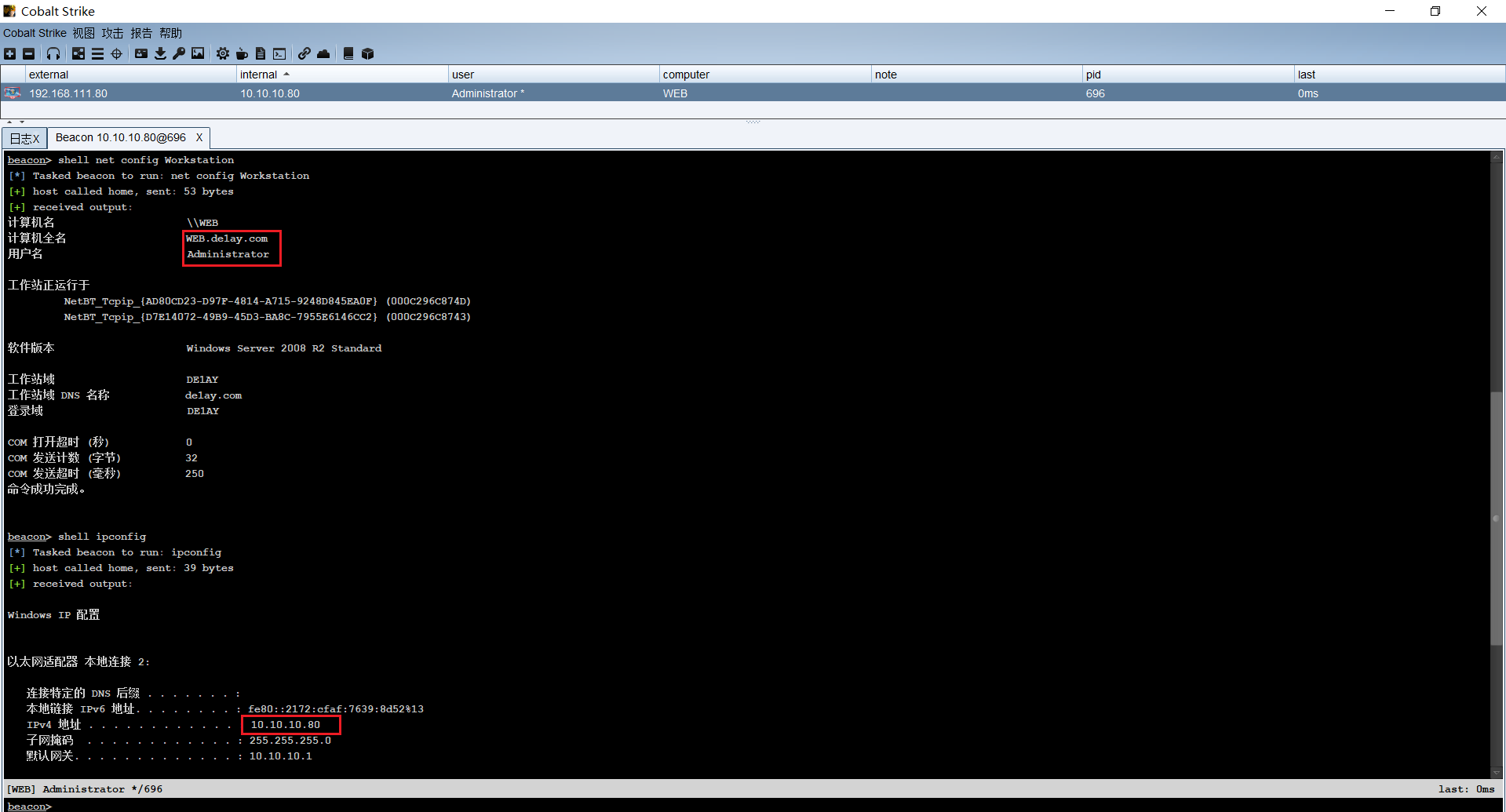1506x812 pixels.
Task: Click default gateway 10.10.10.1 value
Action: click(x=280, y=756)
